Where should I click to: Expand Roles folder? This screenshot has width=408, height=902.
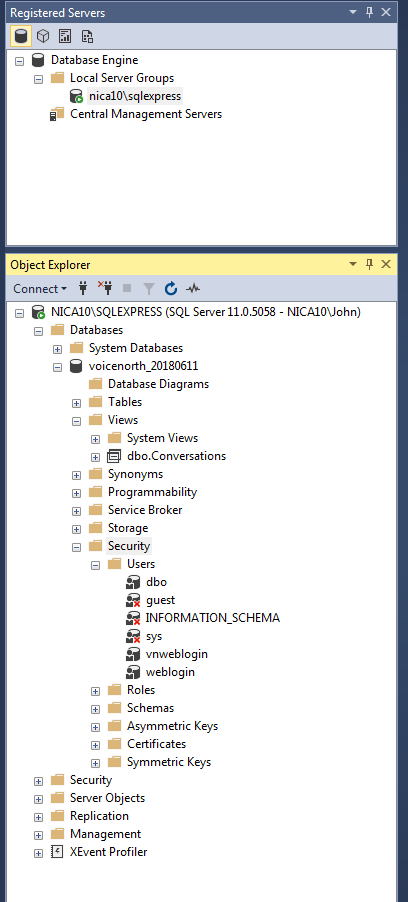coord(96,691)
